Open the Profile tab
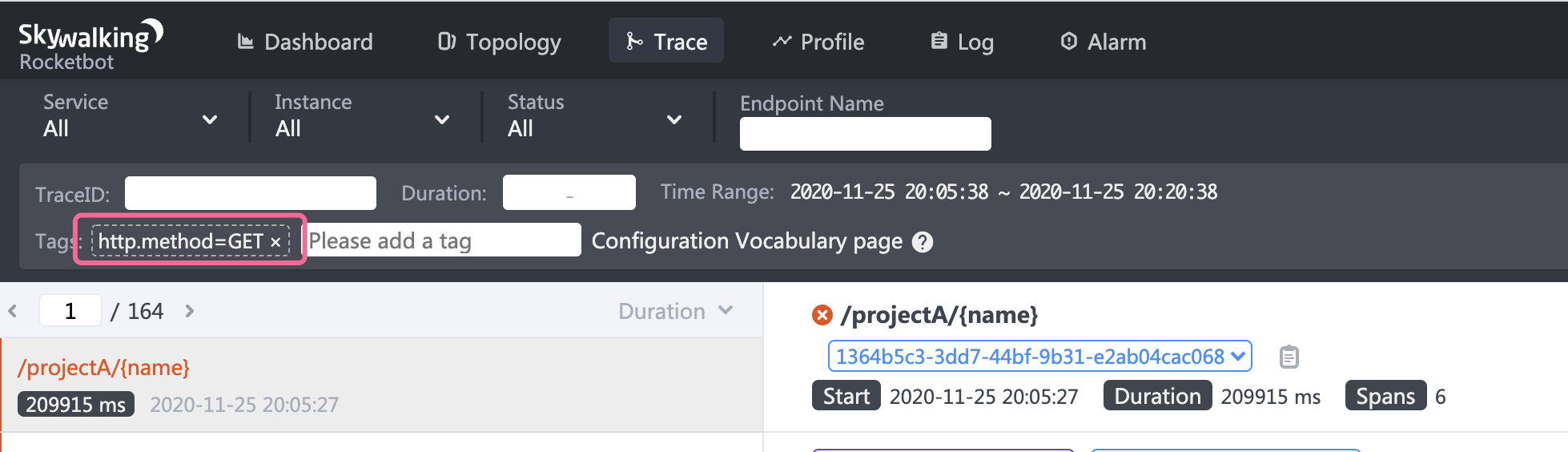 (x=818, y=42)
